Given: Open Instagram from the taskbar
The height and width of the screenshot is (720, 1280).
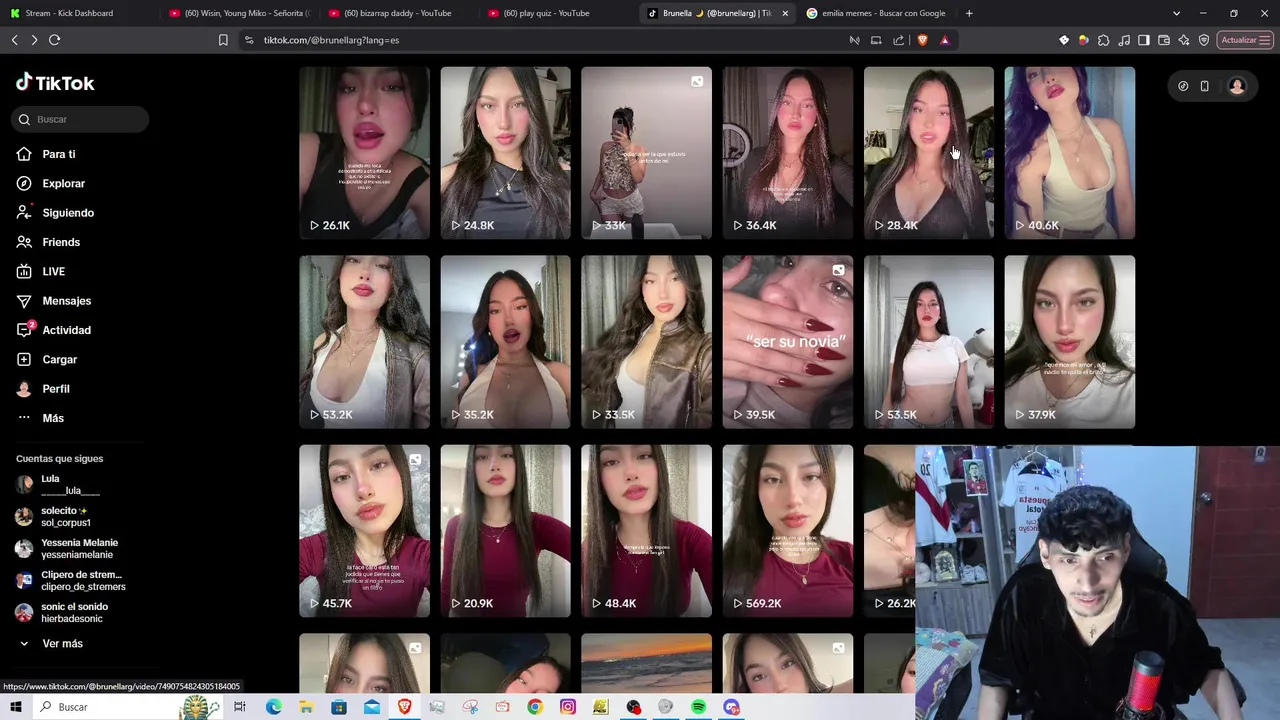Looking at the screenshot, I should 568,707.
